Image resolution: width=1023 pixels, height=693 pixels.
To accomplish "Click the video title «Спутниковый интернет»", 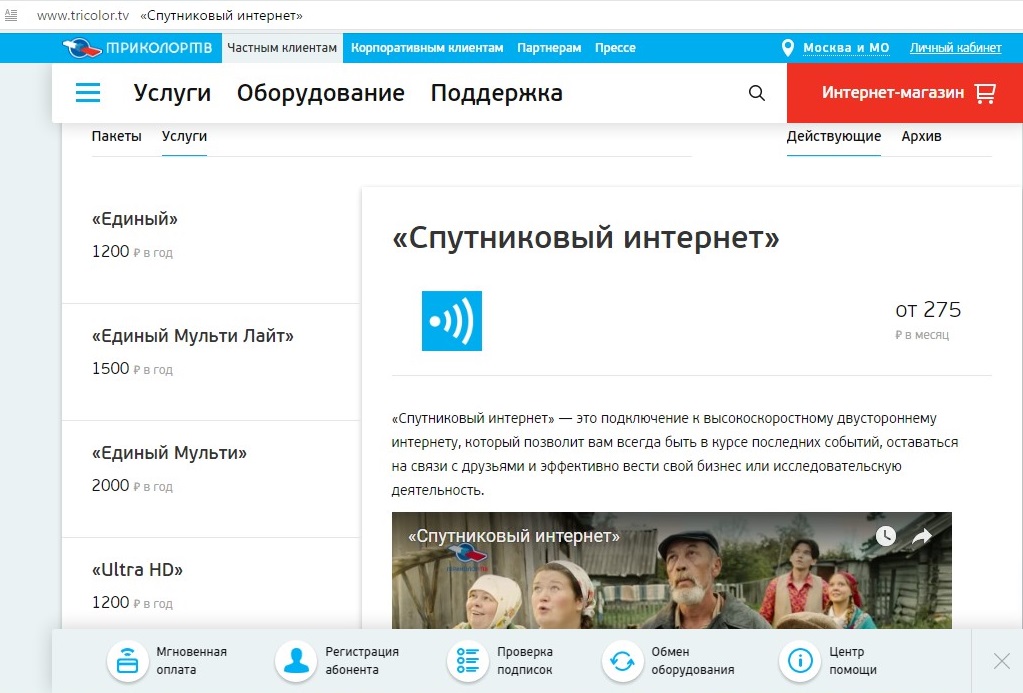I will click(x=514, y=536).
